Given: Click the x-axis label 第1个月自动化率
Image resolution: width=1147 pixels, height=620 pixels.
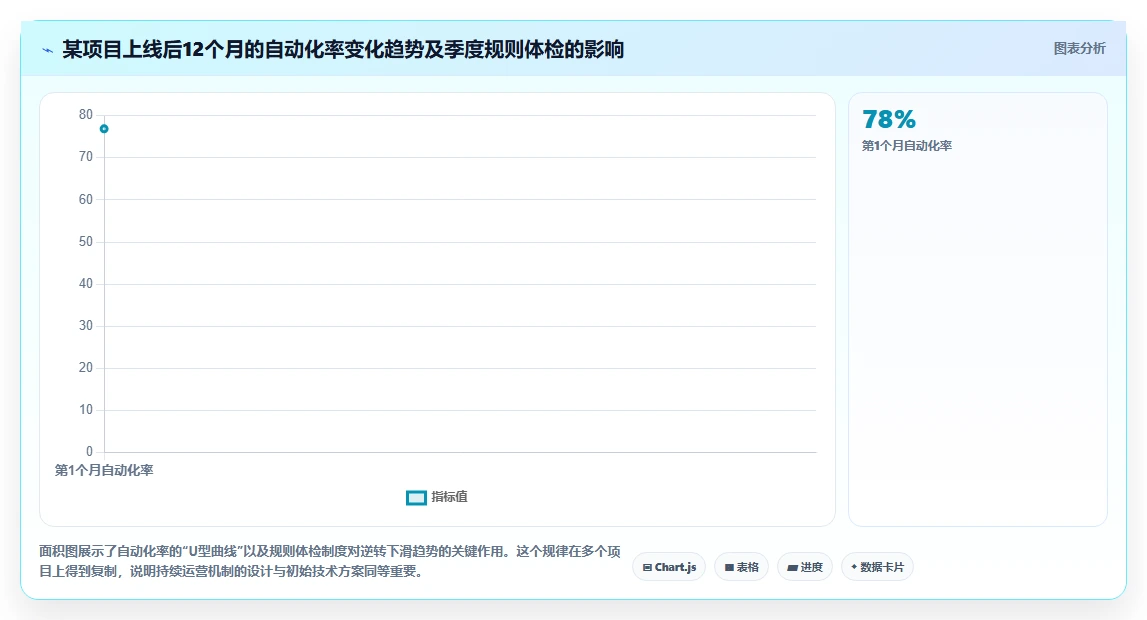Looking at the screenshot, I should click(104, 470).
